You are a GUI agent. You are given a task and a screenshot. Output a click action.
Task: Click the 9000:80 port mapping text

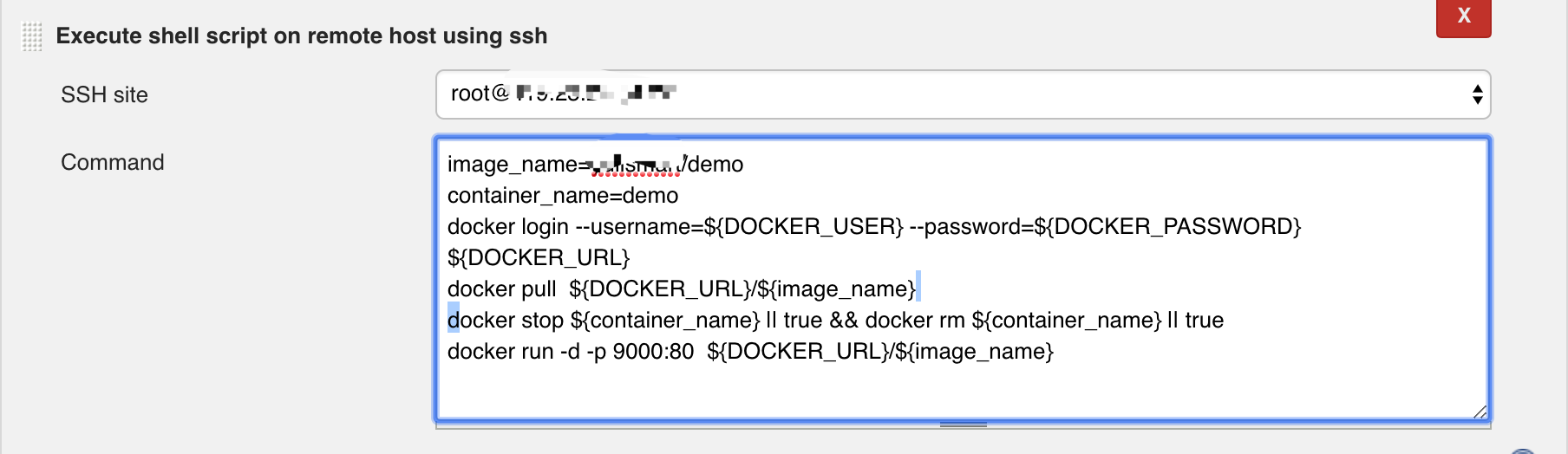pos(653,352)
